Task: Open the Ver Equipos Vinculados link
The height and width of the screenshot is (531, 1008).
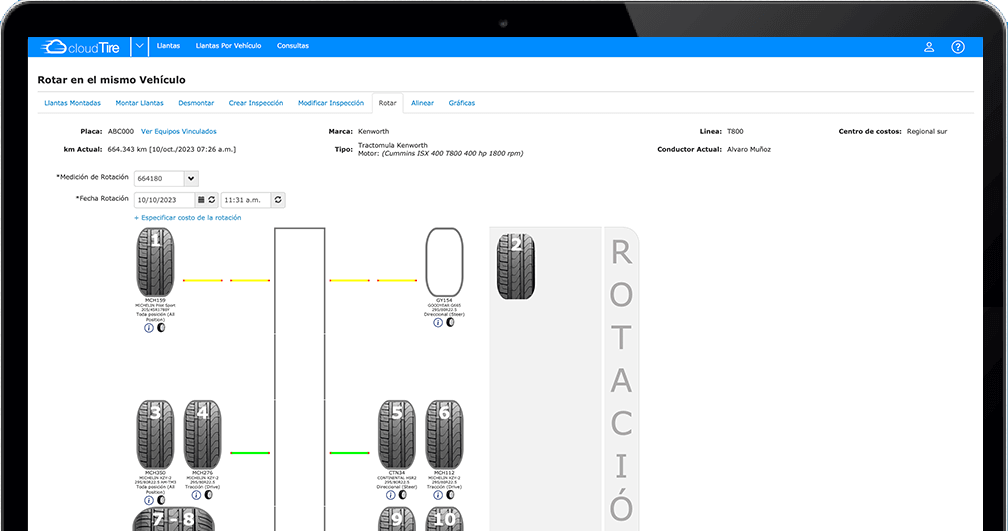Action: coord(179,131)
